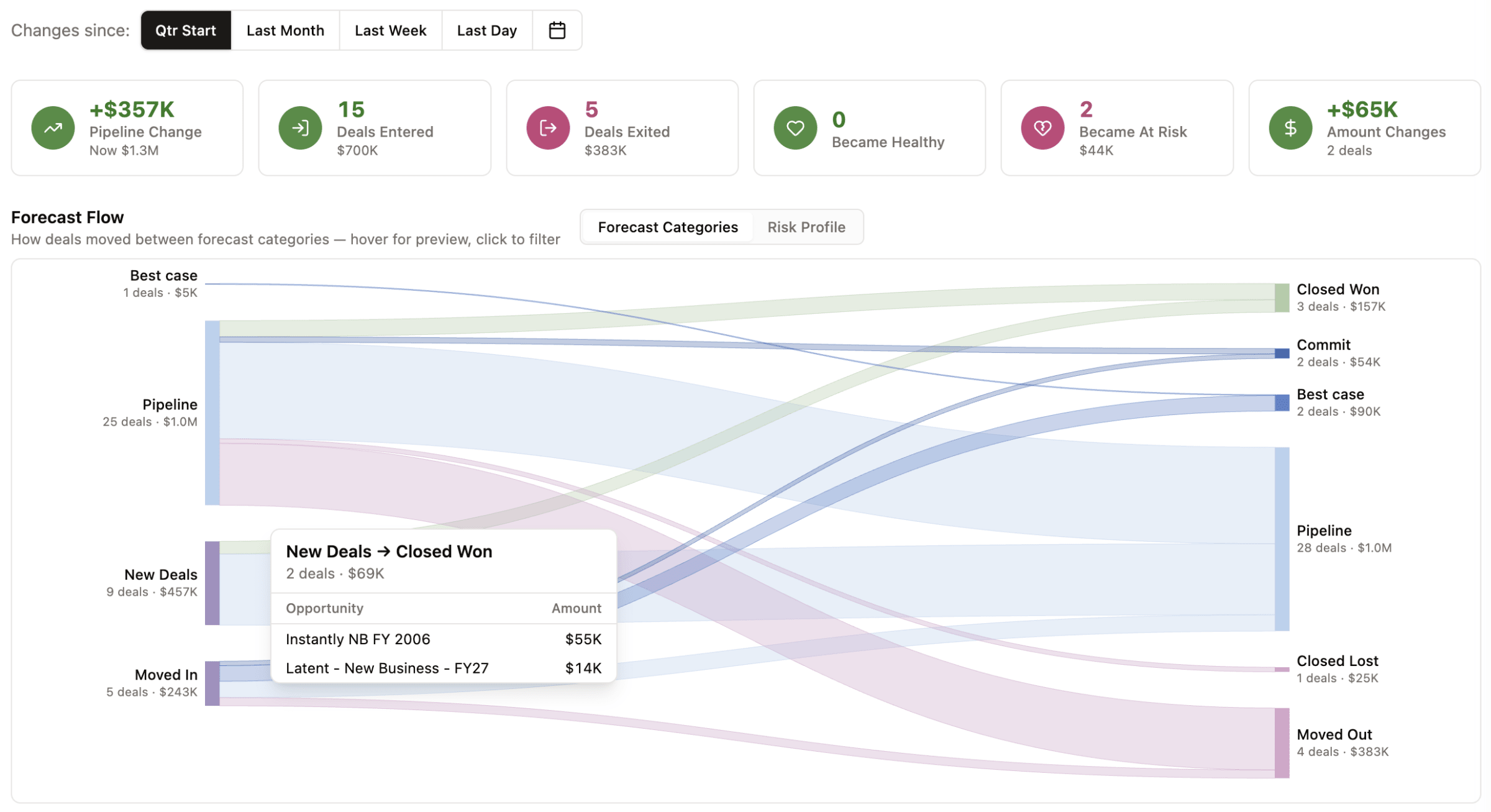
Task: Click the Amount Changes dollar icon
Action: click(1290, 128)
